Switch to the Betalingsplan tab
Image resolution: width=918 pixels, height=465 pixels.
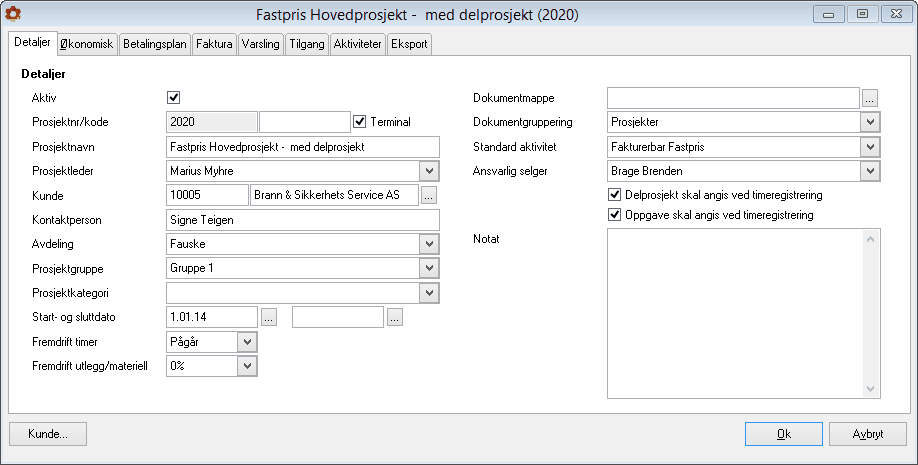pos(155,44)
